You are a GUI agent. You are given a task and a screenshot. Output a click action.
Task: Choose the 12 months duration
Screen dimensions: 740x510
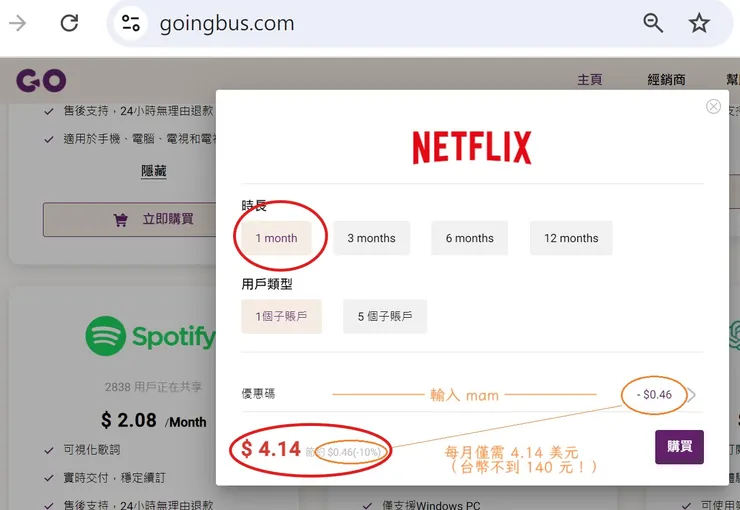[571, 238]
